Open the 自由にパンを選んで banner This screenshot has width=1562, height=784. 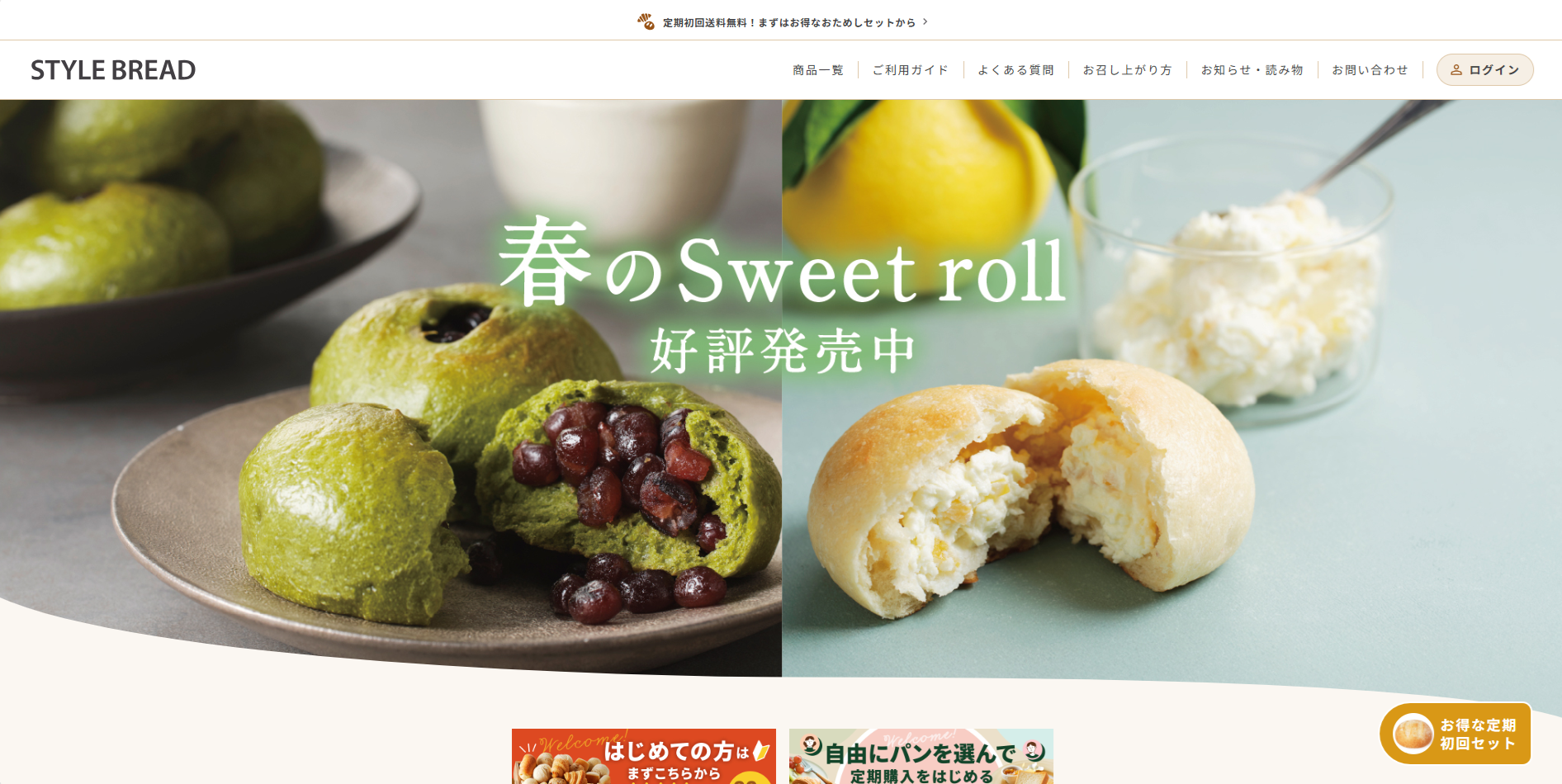(x=921, y=756)
